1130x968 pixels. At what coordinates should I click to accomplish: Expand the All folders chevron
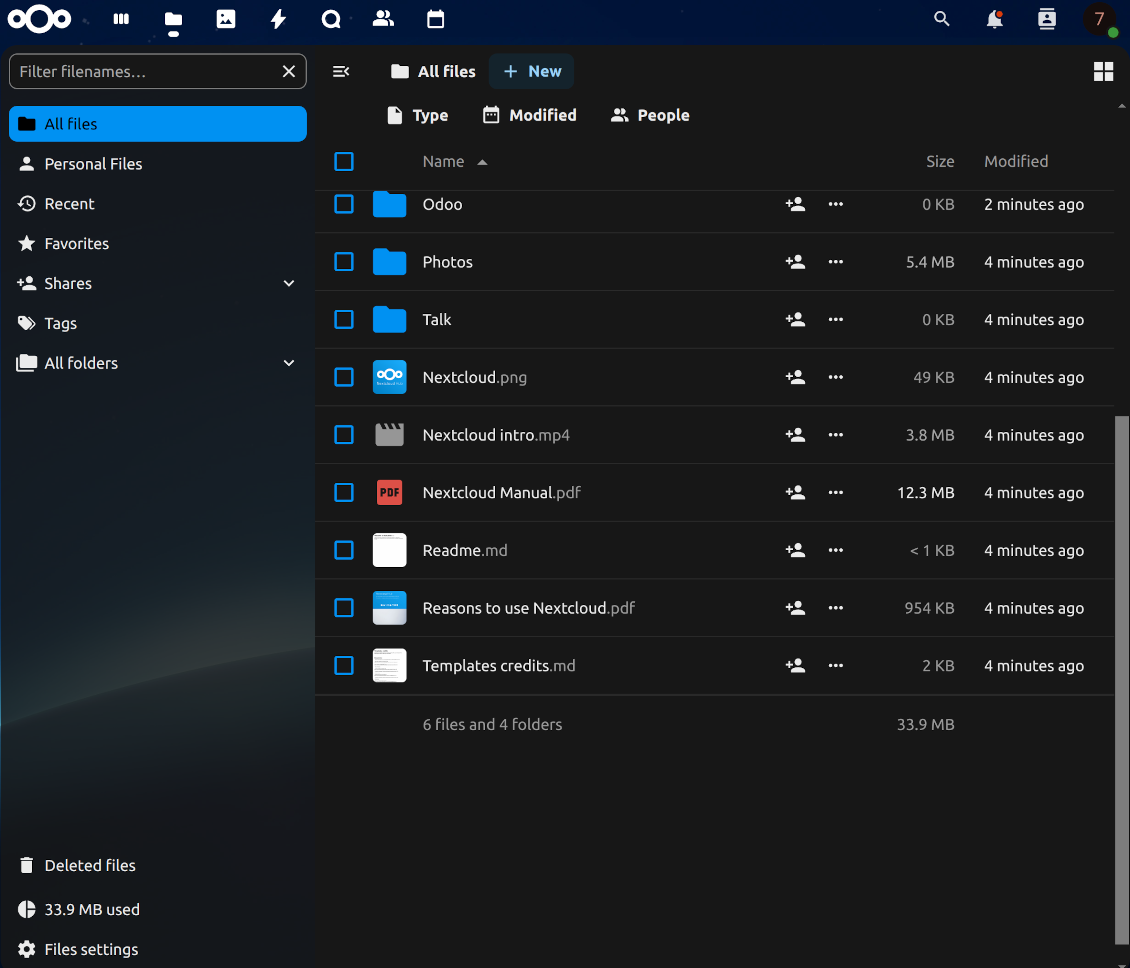click(289, 363)
